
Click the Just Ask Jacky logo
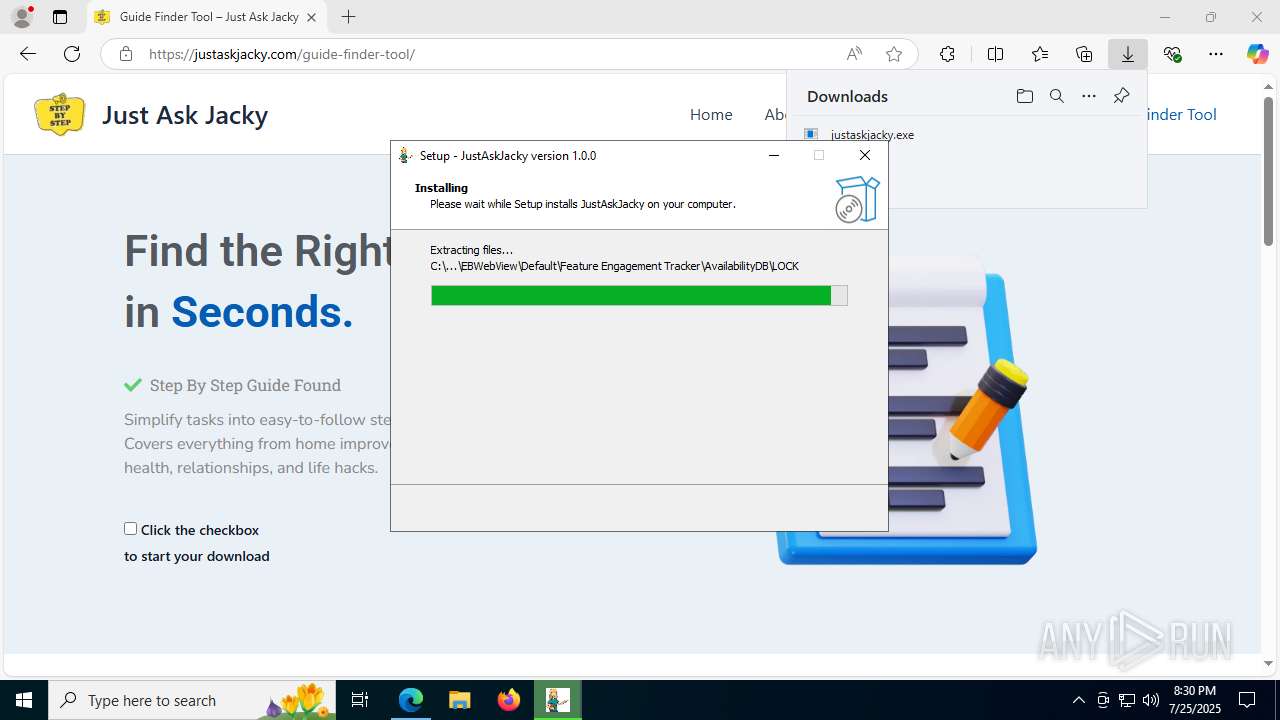(59, 114)
